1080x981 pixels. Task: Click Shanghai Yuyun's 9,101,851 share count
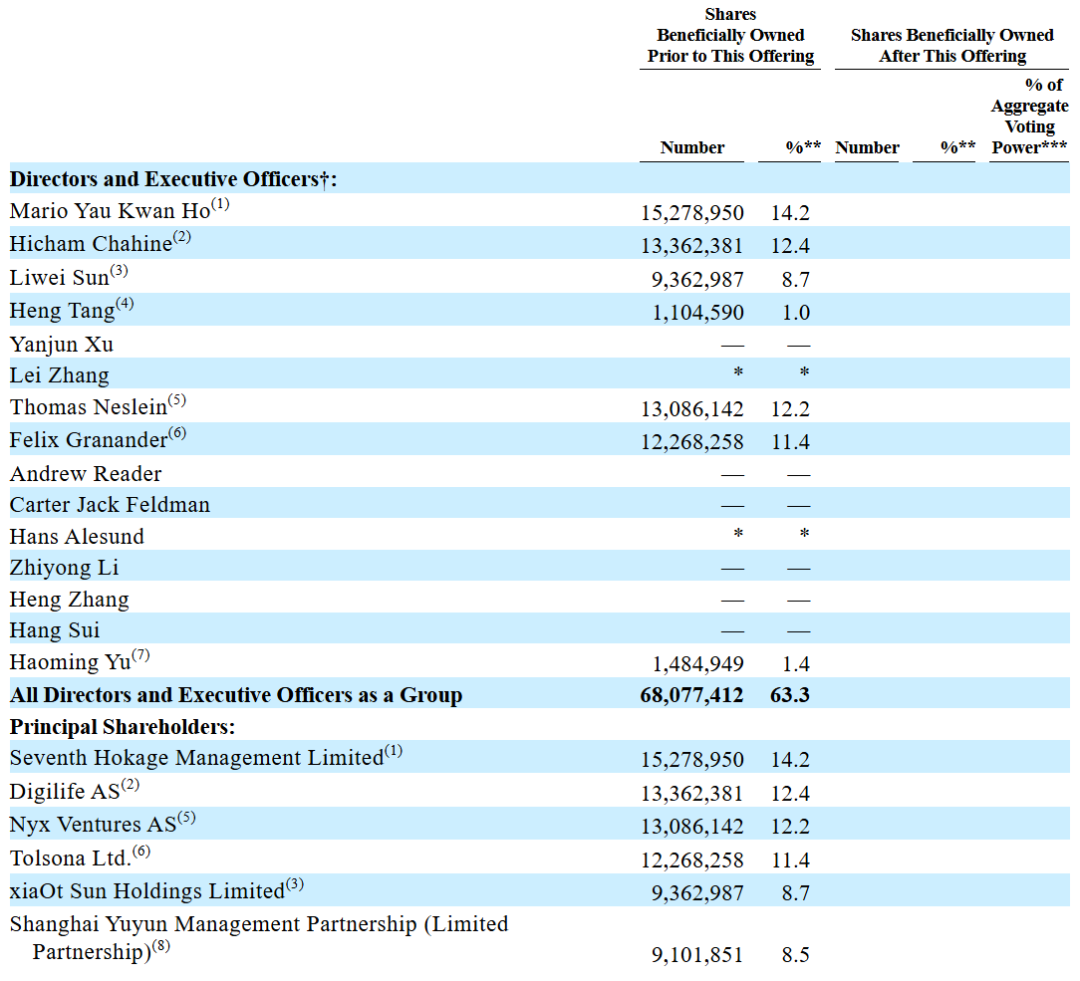click(x=697, y=955)
